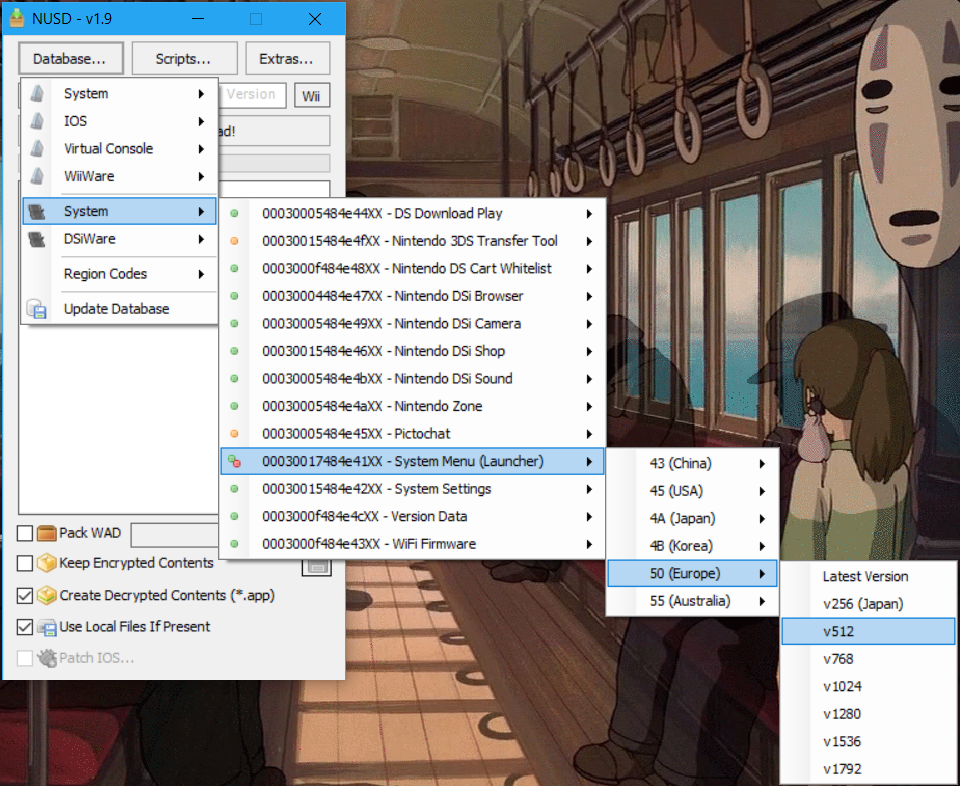Open the Database... button menu
960x786 pixels.
coord(70,59)
